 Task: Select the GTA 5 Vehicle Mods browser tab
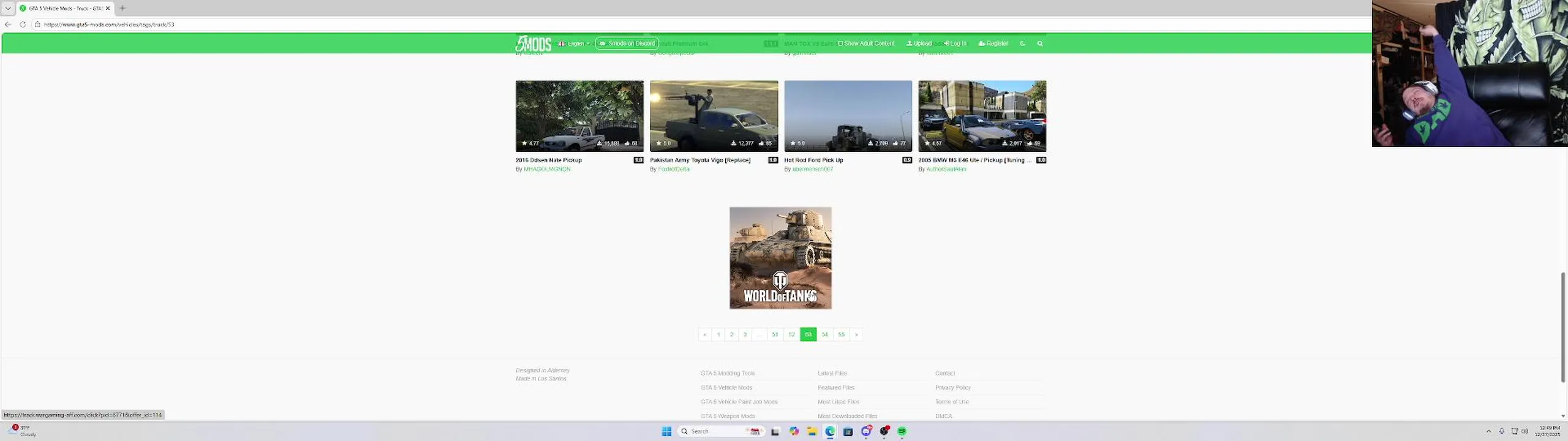pos(65,8)
